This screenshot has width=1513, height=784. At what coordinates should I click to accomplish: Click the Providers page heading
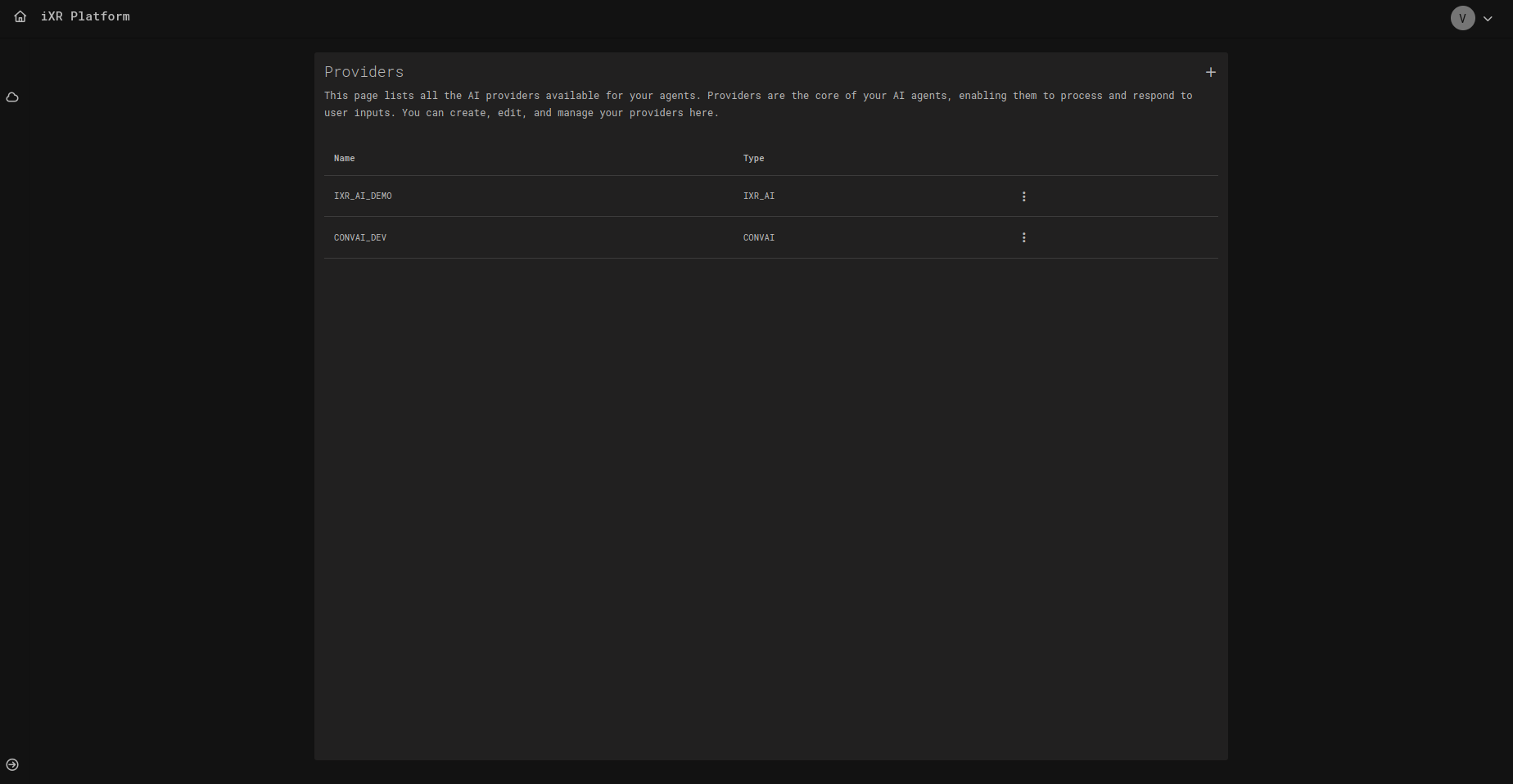tap(364, 72)
